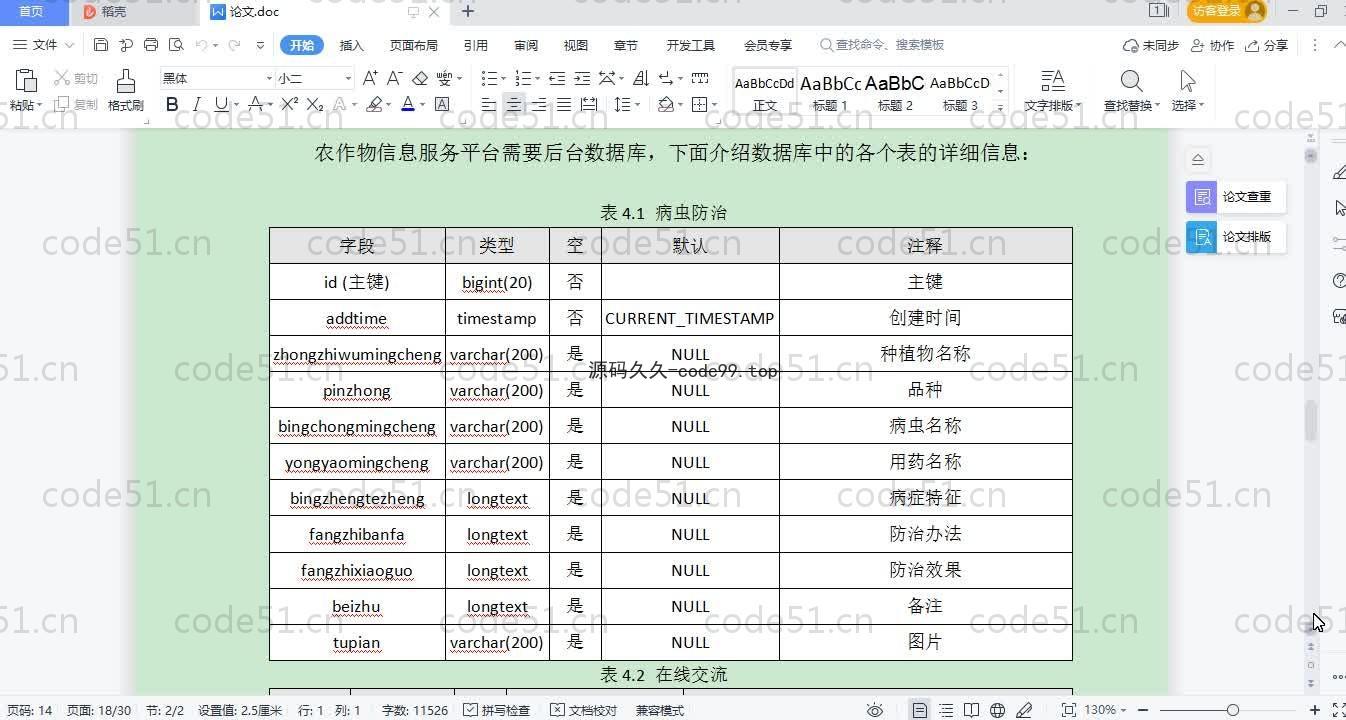Click the zoom slider handle
The image size is (1346, 720).
pyautogui.click(x=1232, y=710)
